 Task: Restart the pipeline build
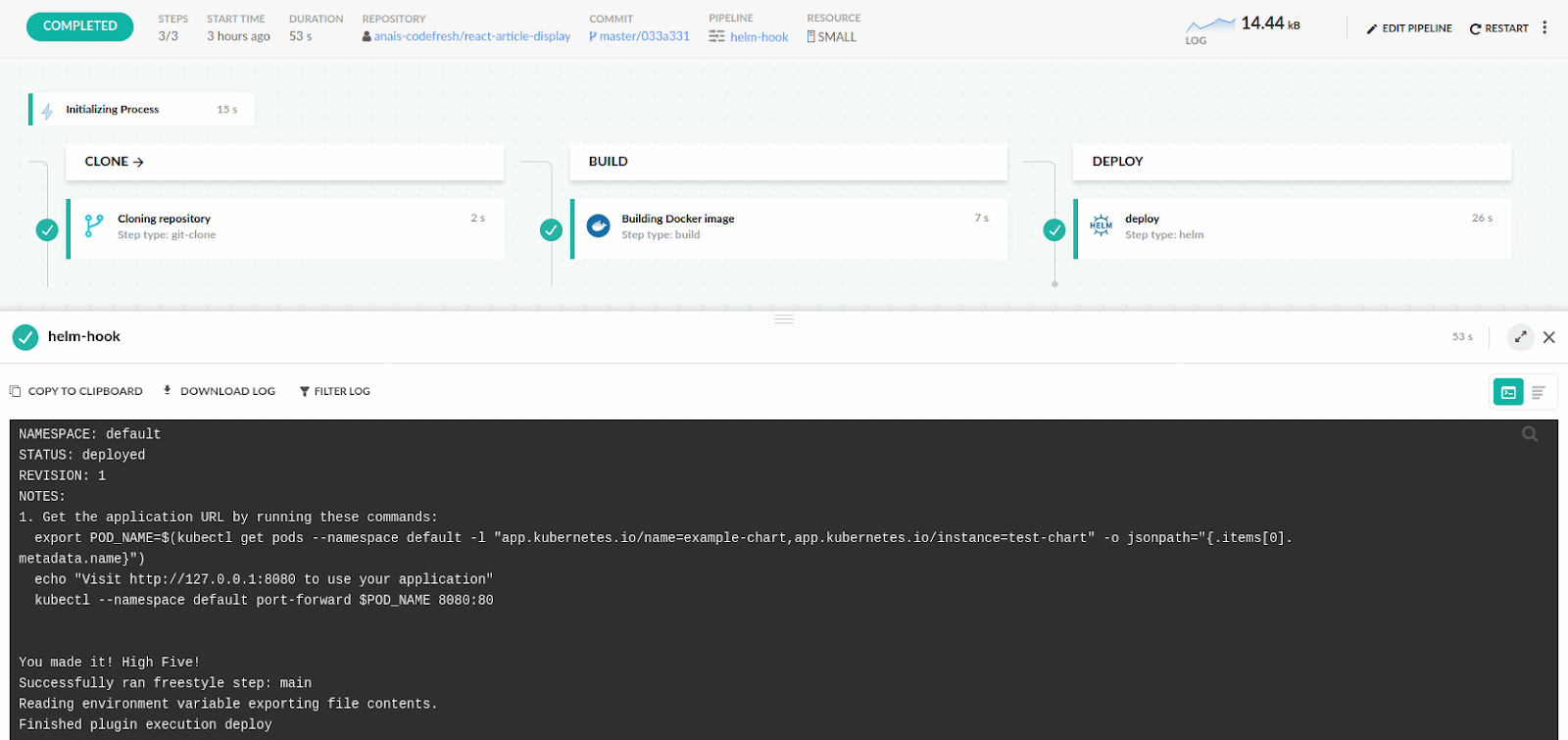pos(1498,28)
